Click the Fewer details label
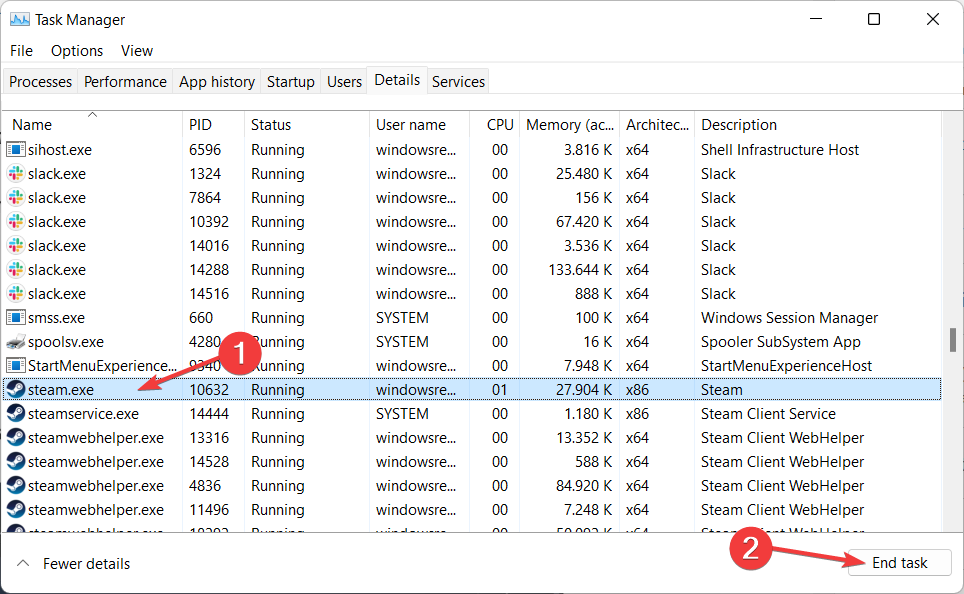The image size is (964, 594). 87,564
